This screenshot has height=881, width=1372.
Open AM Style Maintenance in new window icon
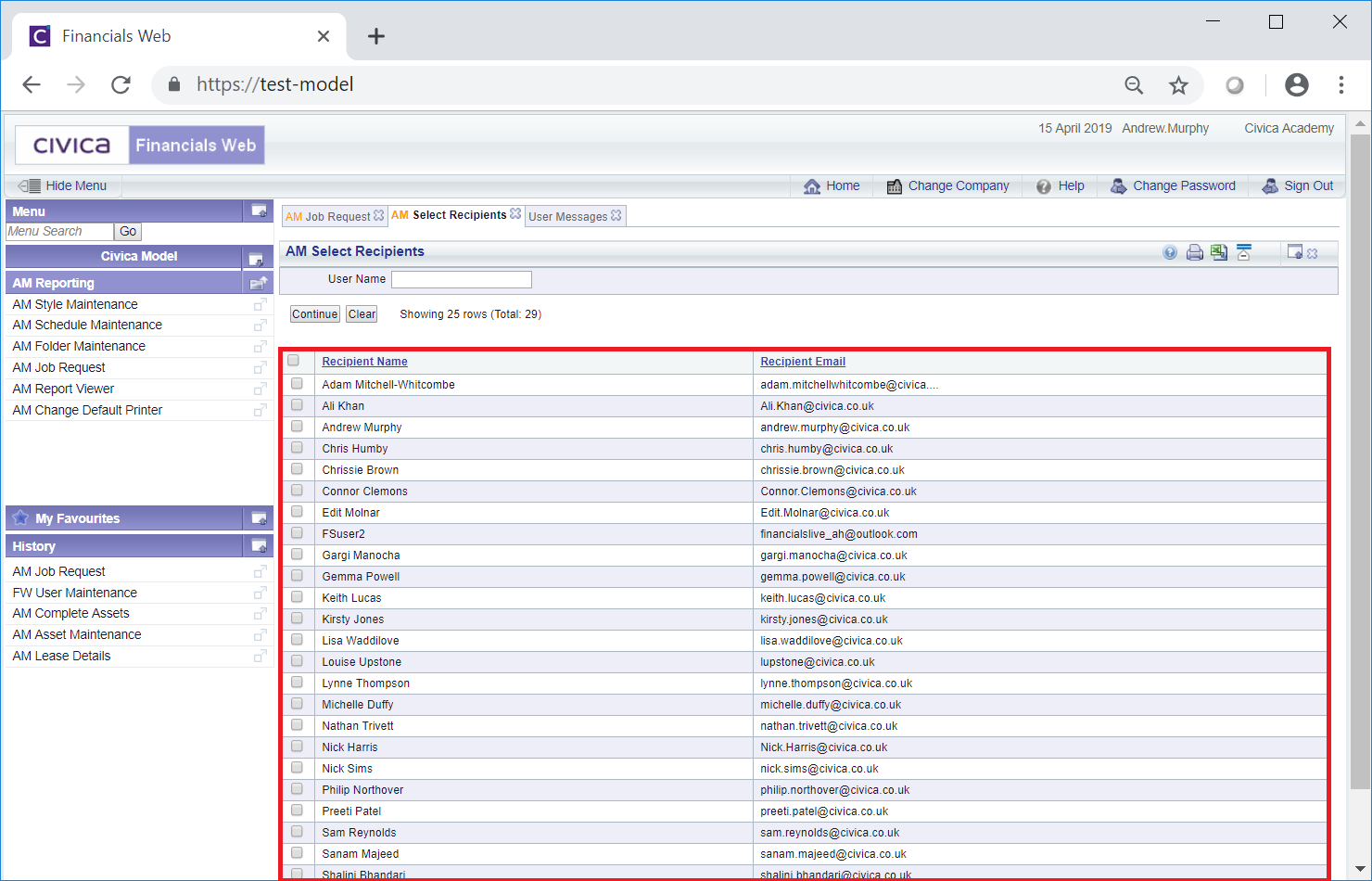coord(260,304)
